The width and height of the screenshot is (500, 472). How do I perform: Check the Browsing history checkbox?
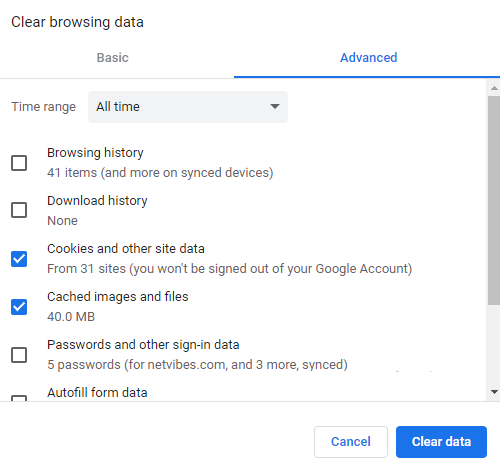(x=19, y=163)
